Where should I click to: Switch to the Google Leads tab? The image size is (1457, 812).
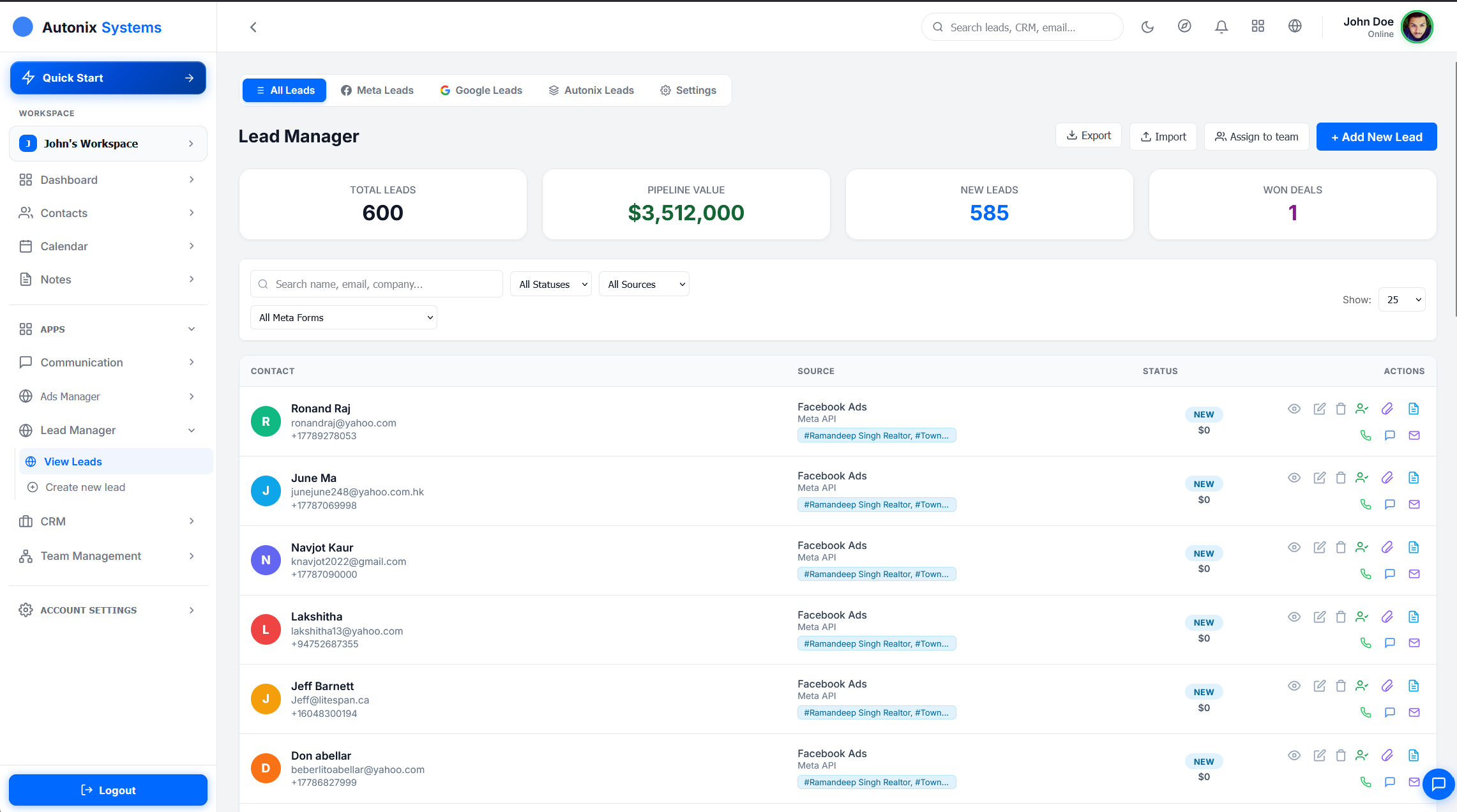pos(481,90)
